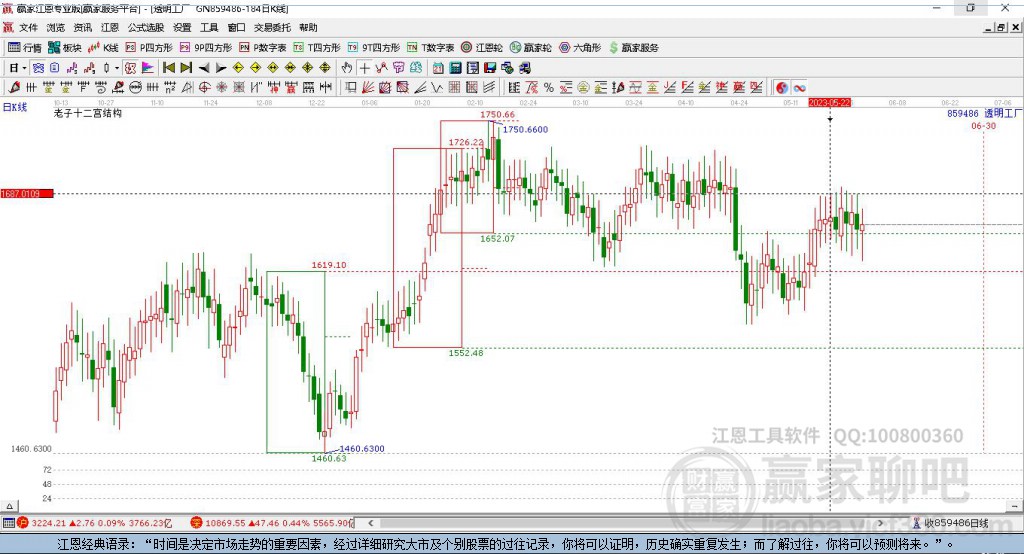1024x554 pixels.
Task: Open the 9T四方形 tool
Action: point(374,48)
